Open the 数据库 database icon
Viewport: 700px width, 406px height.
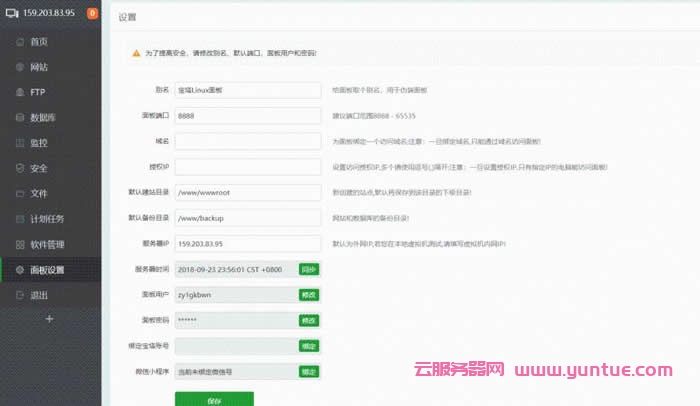pyautogui.click(x=17, y=118)
